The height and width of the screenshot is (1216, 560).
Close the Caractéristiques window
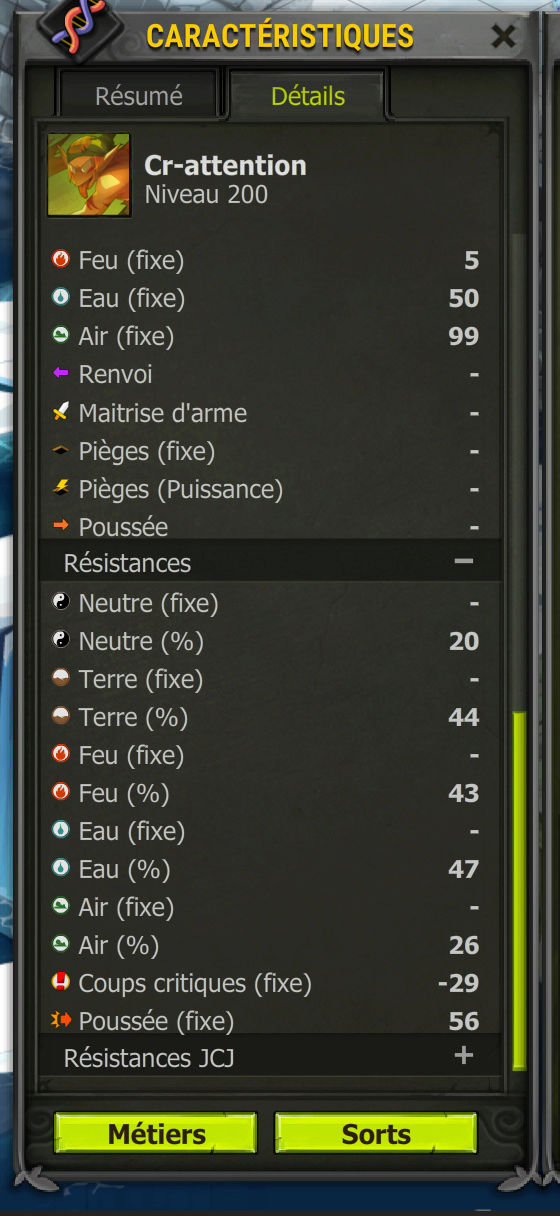[504, 37]
